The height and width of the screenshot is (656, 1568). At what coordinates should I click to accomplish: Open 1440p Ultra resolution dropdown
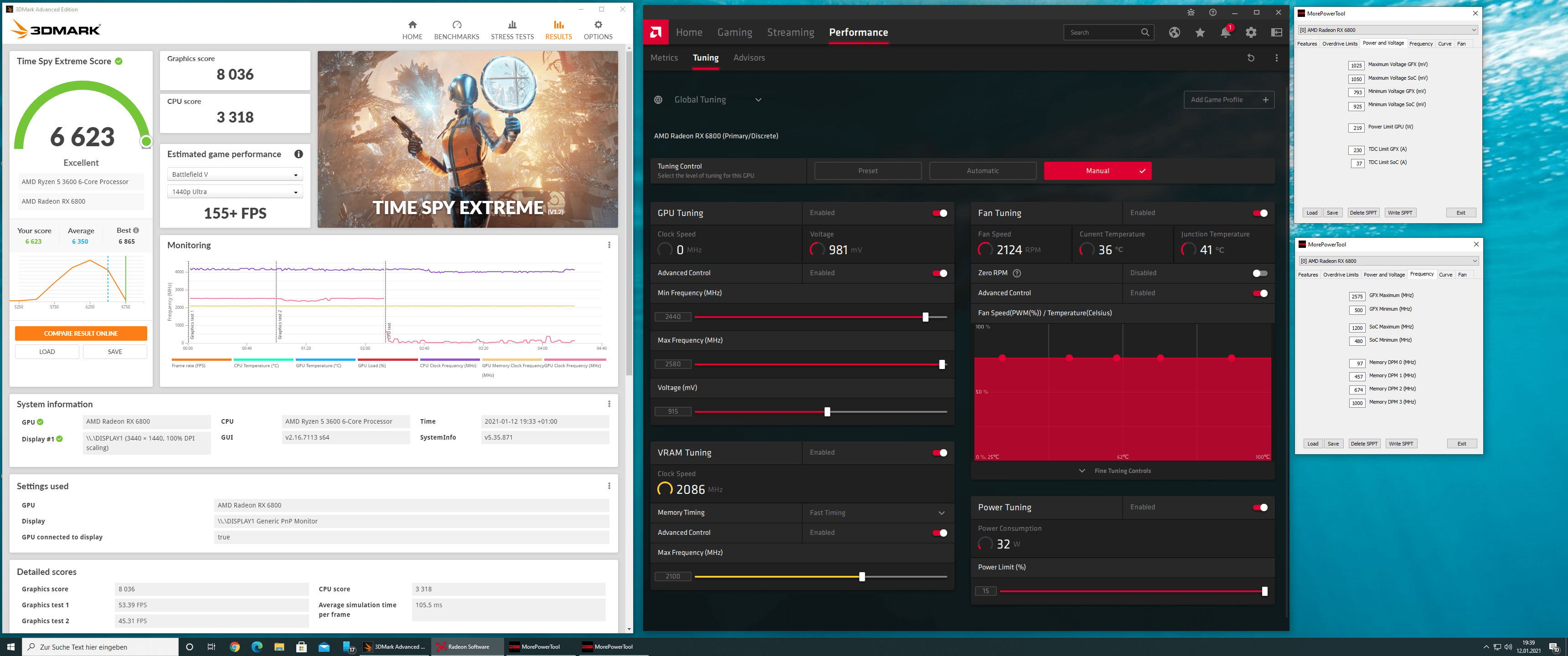pyautogui.click(x=235, y=192)
